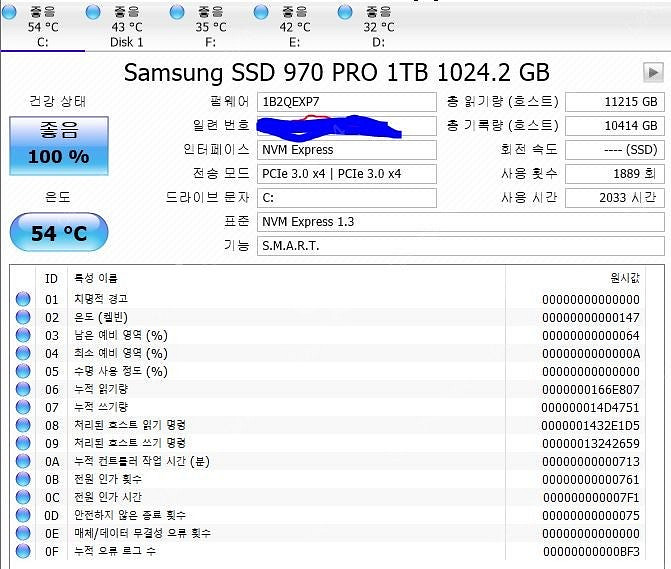Viewport: 671px width, 569px height.
Task: Switch to the E: drive tab
Action: pyautogui.click(x=294, y=27)
